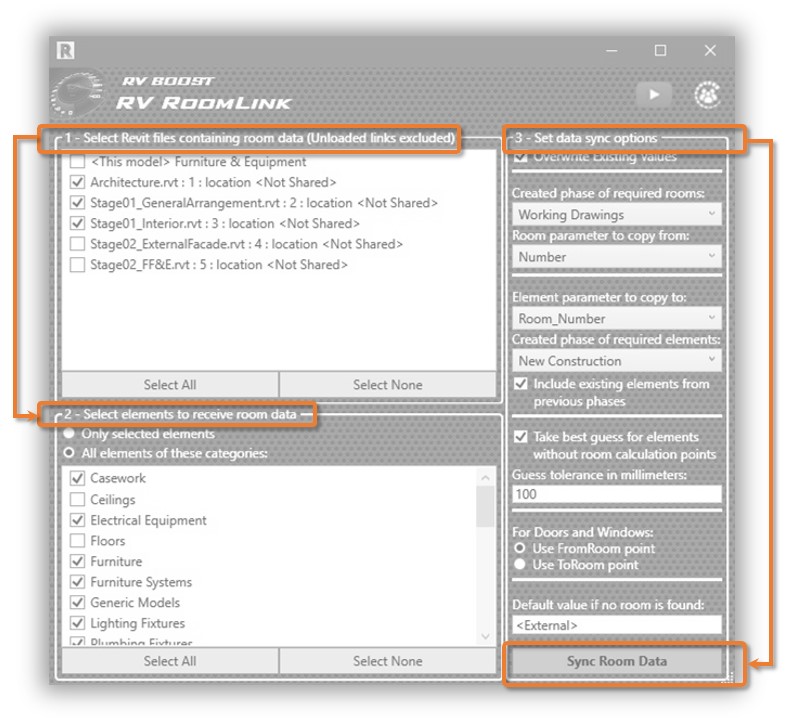789x724 pixels.
Task: Minimize the RV RoomLink window
Action: [611, 50]
